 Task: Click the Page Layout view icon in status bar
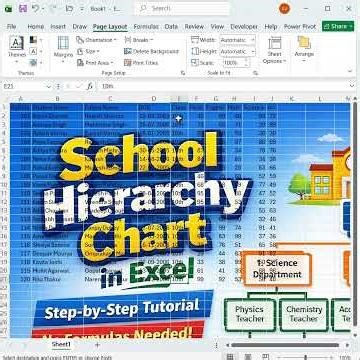248,357
